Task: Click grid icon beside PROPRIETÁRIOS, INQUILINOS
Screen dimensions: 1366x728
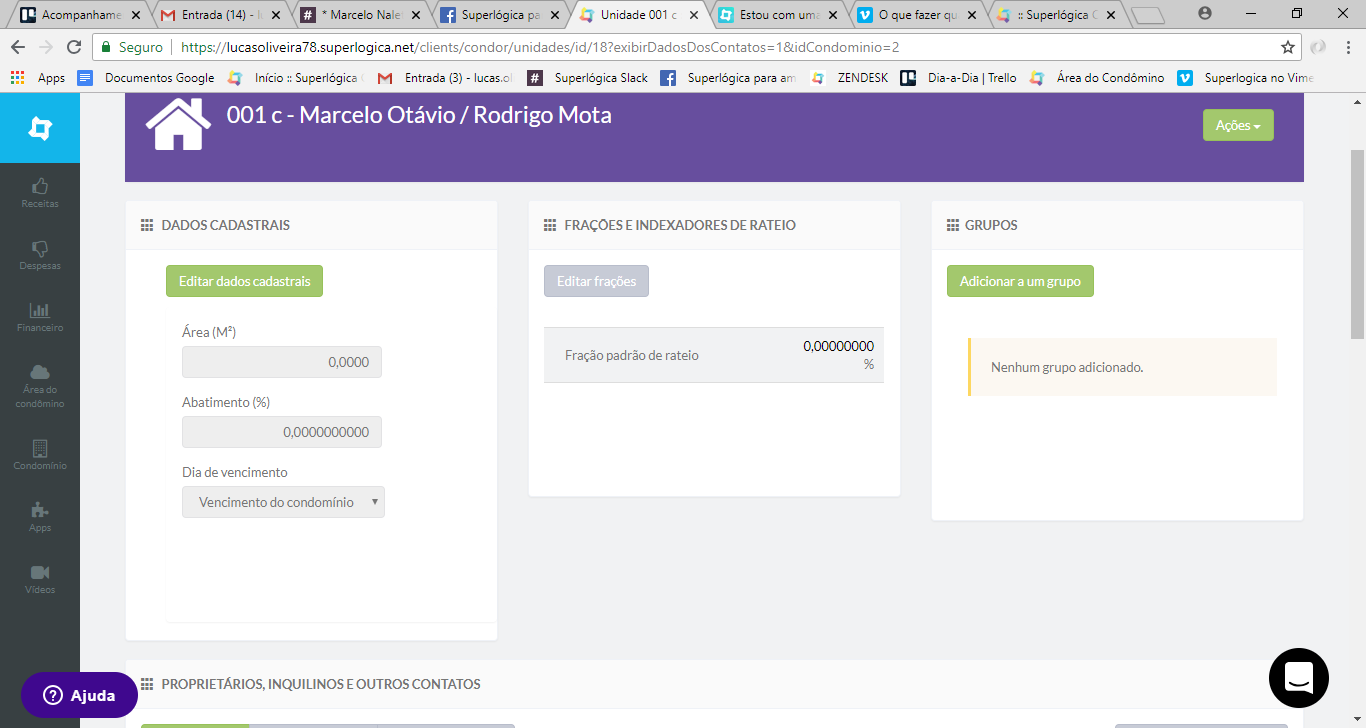Action: click(x=147, y=684)
